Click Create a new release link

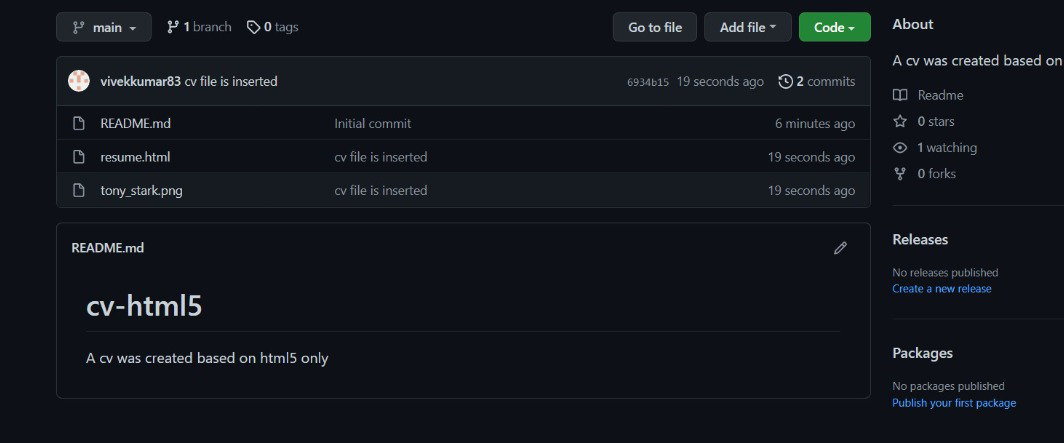942,289
